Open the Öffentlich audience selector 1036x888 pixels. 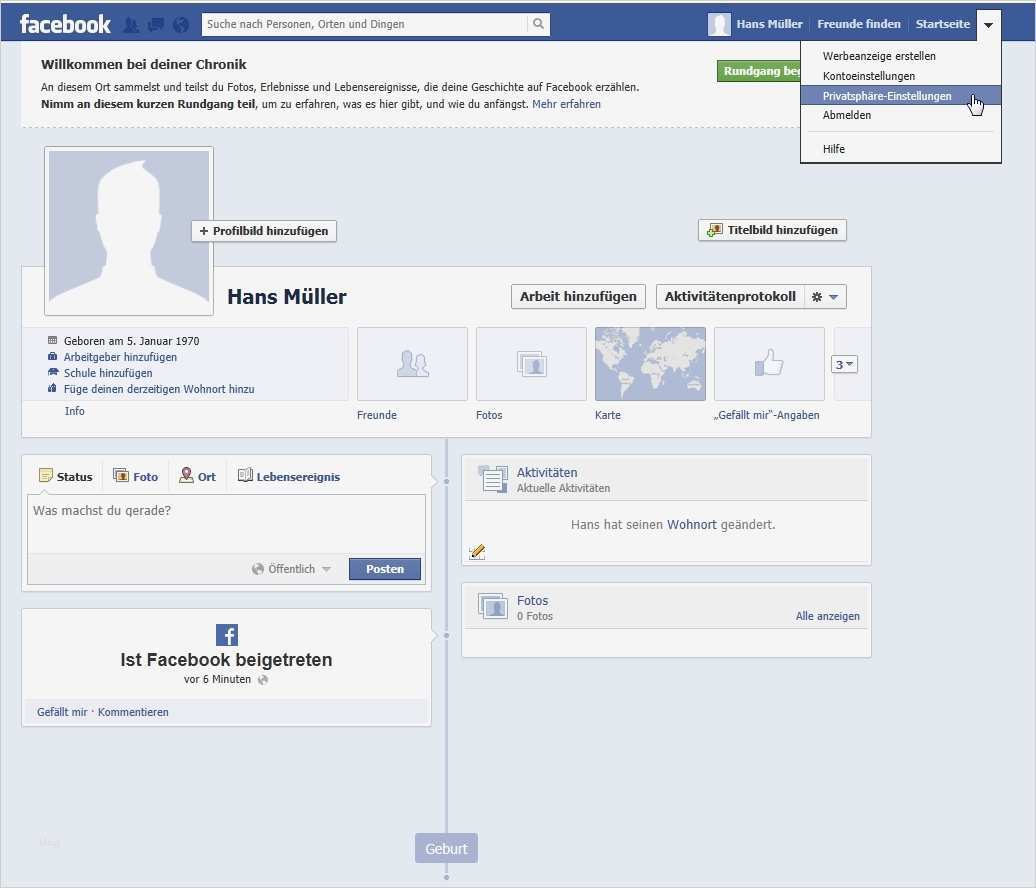(x=291, y=569)
